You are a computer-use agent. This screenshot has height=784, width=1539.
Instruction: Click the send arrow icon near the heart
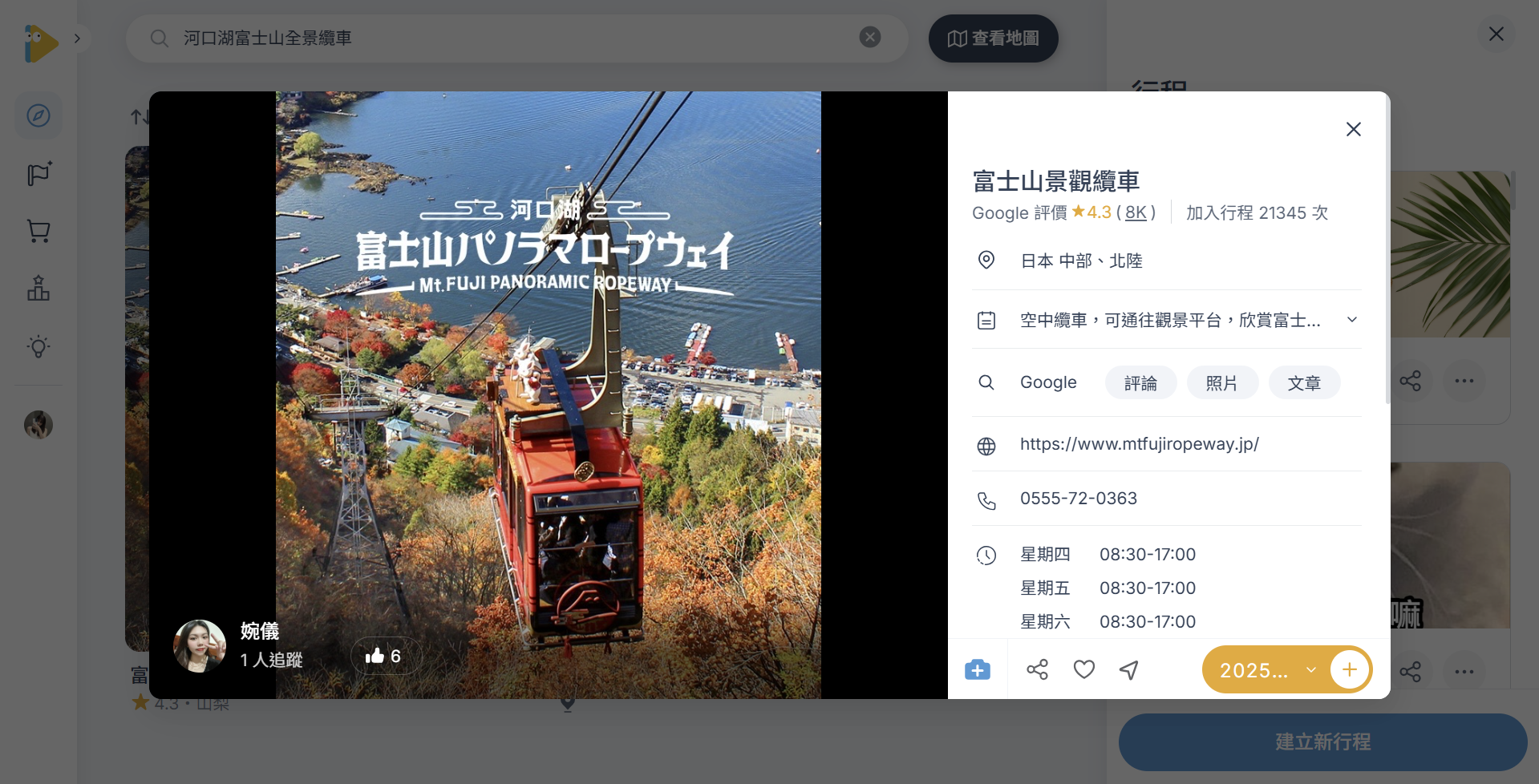coord(1128,669)
